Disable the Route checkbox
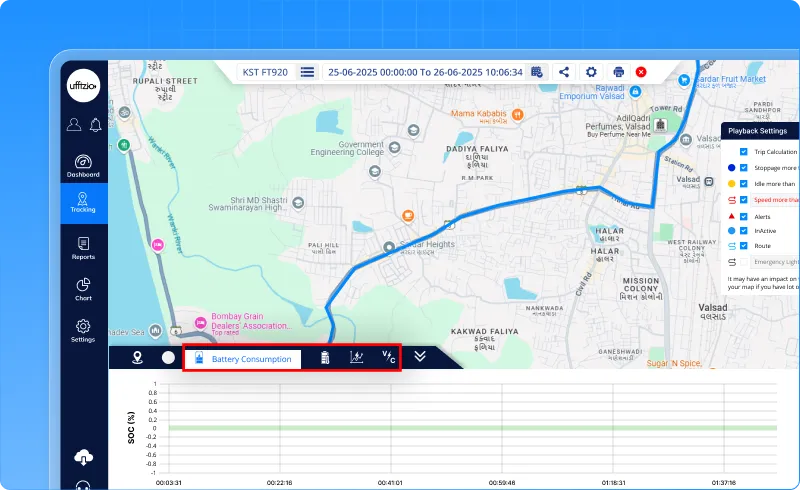Viewport: 800px width, 490px height. (743, 245)
